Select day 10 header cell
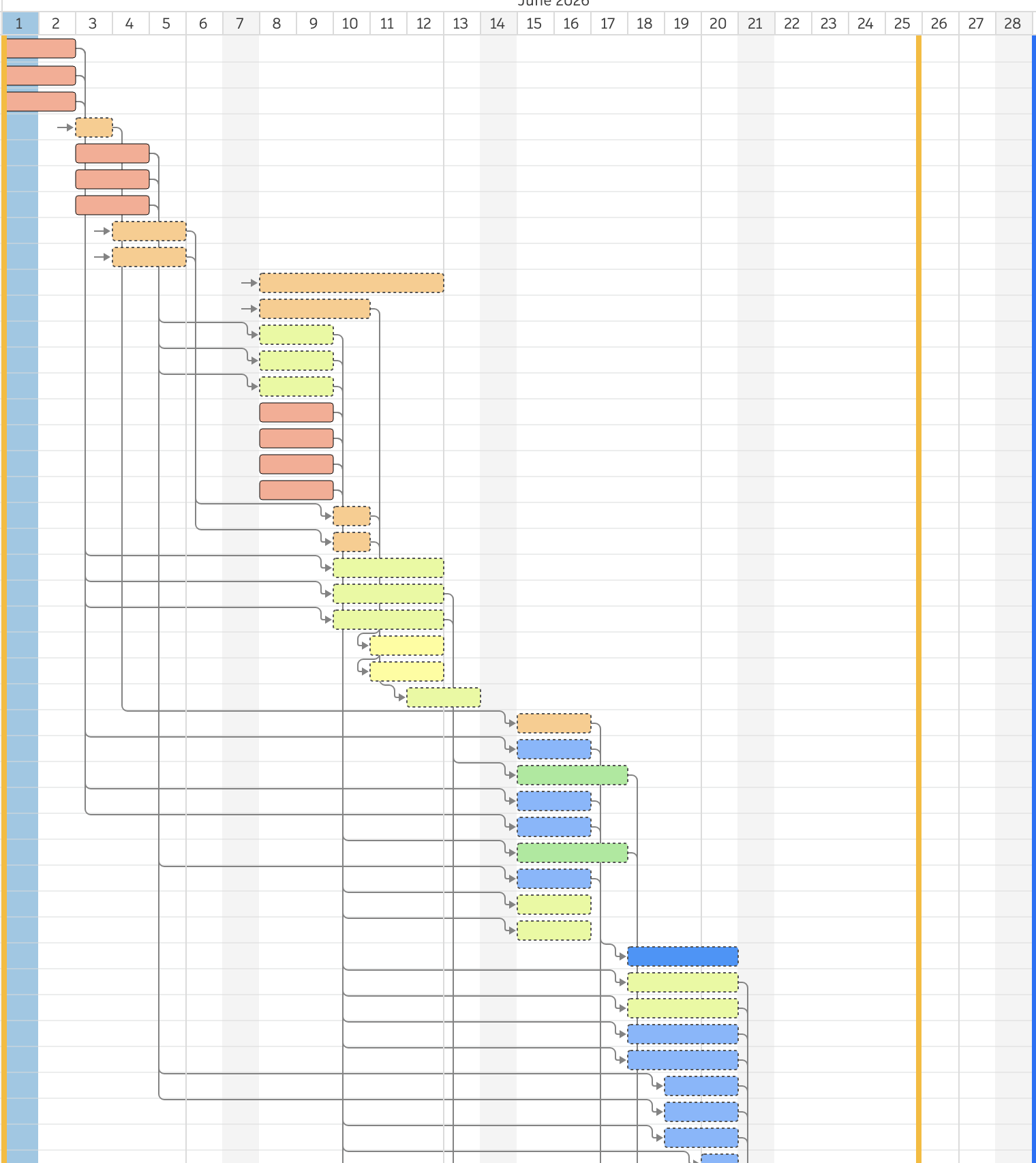The height and width of the screenshot is (1163, 1036). (351, 24)
